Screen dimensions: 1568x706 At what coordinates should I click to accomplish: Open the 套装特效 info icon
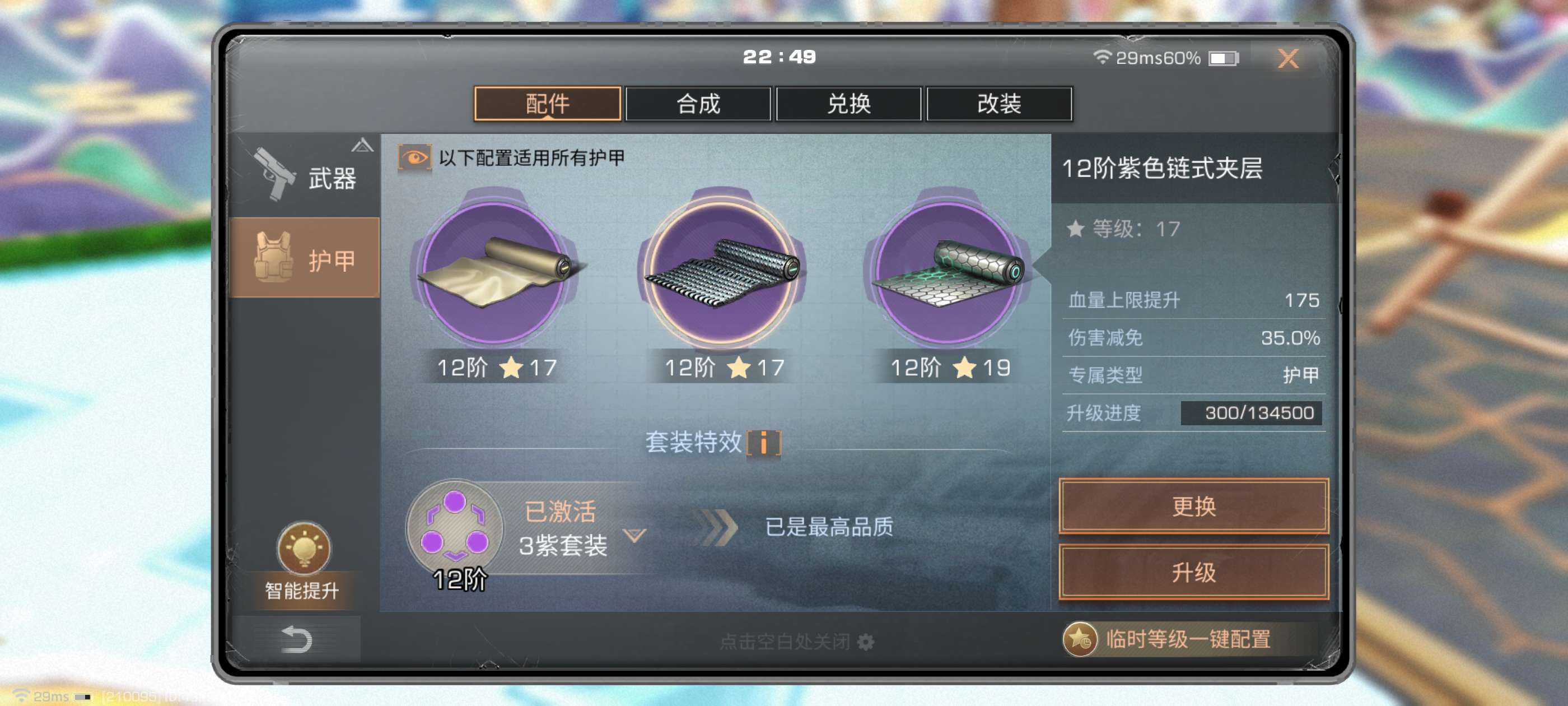click(x=763, y=443)
